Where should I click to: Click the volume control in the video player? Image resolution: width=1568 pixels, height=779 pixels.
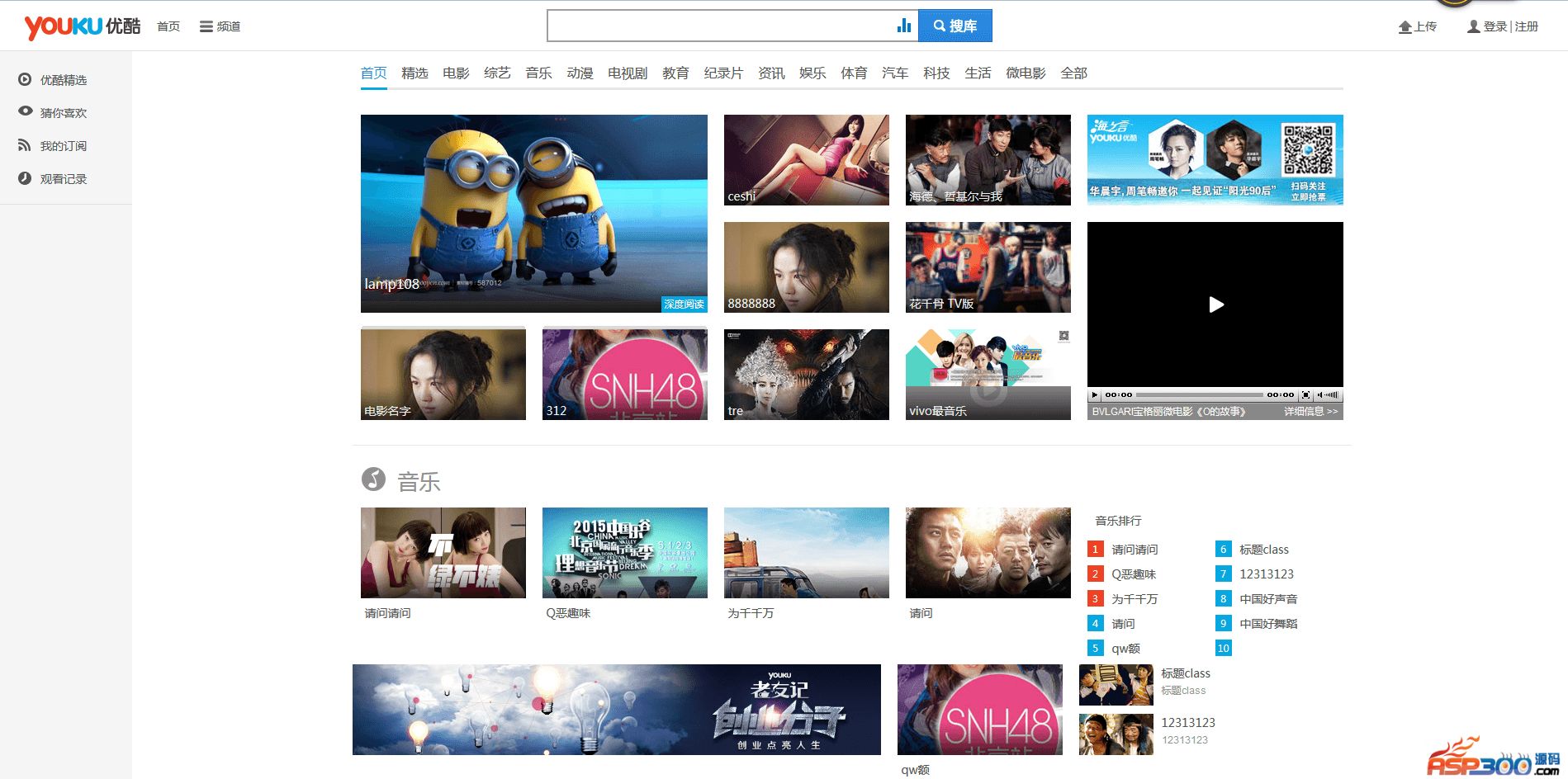pyautogui.click(x=1328, y=395)
